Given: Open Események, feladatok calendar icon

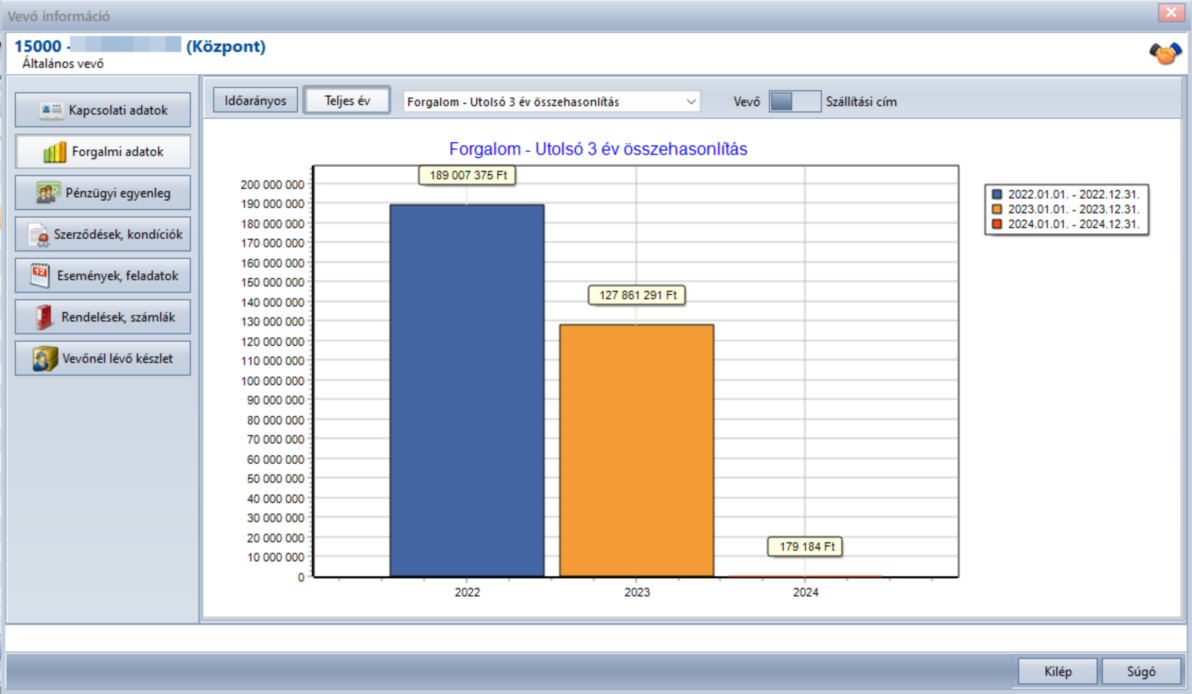Looking at the screenshot, I should tap(40, 275).
